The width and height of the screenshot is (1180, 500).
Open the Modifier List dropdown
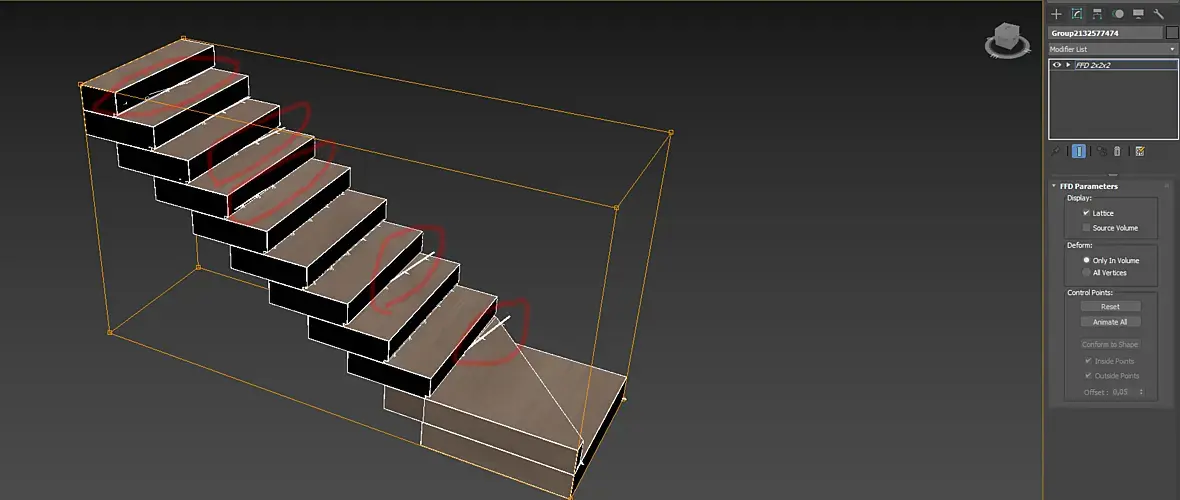click(x=1112, y=49)
